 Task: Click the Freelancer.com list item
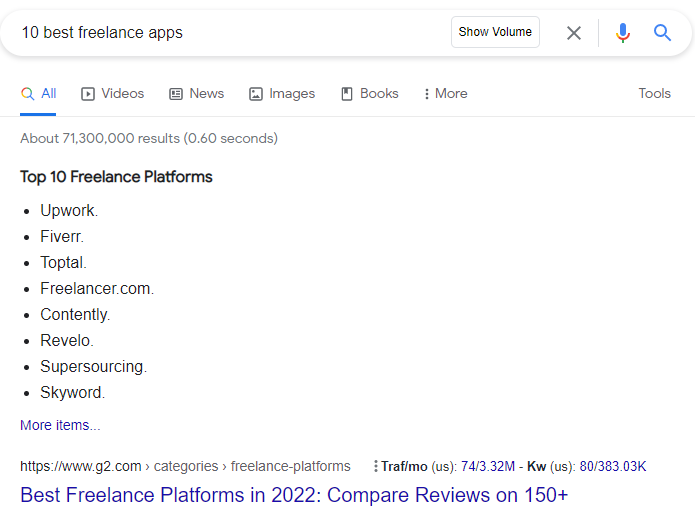(x=97, y=289)
